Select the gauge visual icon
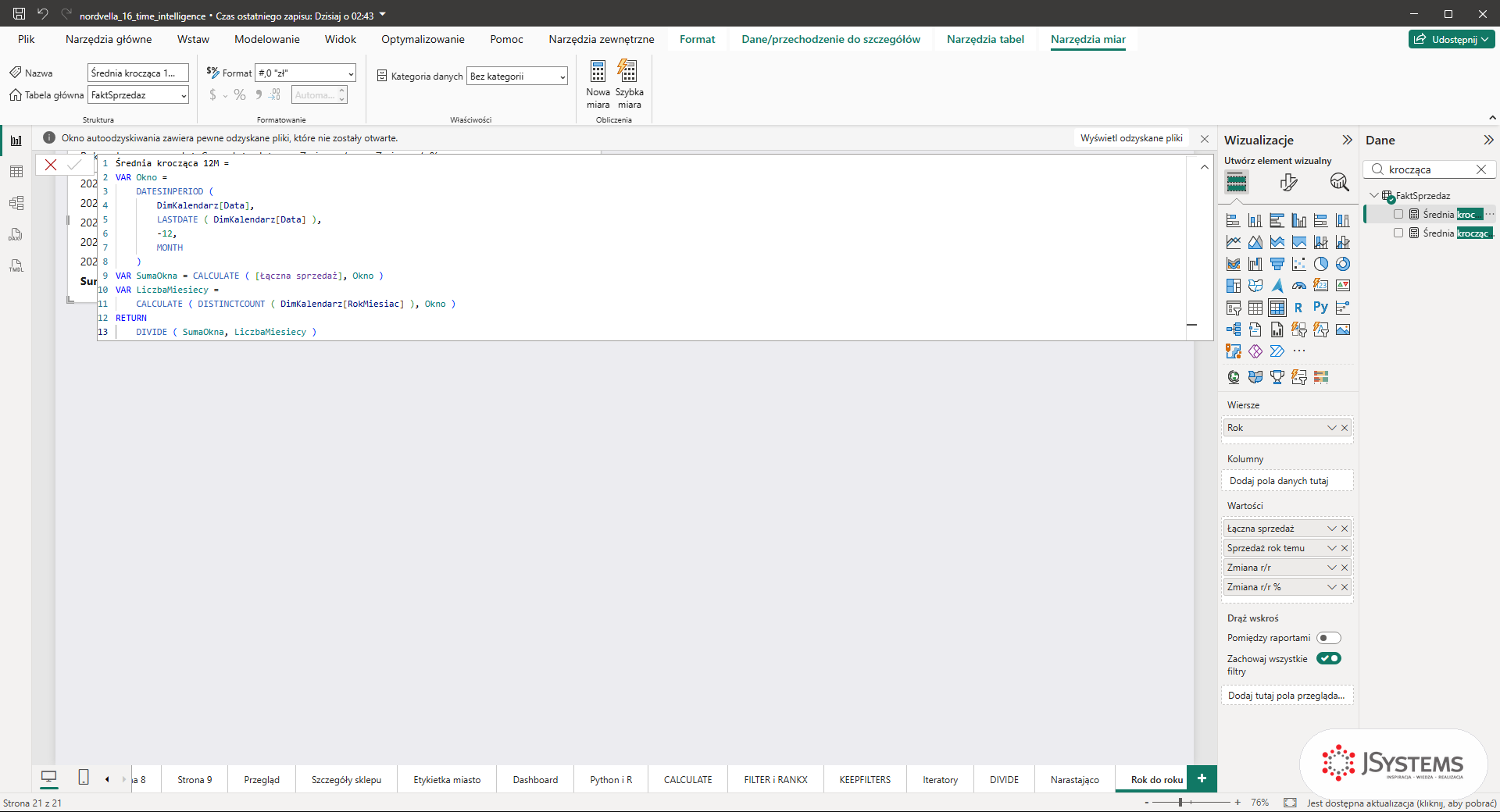The height and width of the screenshot is (812, 1500). tap(1298, 286)
